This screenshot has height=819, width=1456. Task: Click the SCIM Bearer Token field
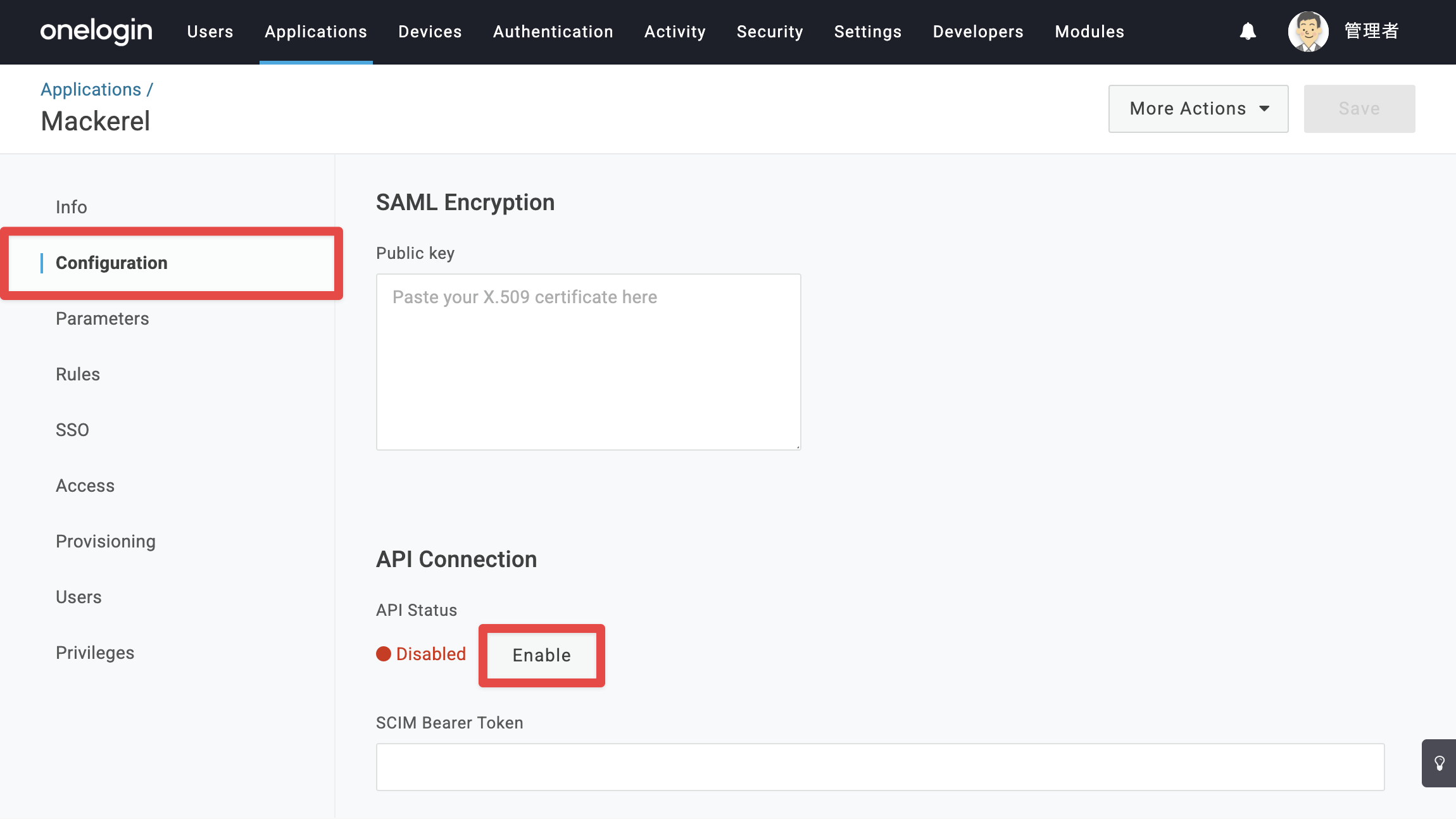point(881,767)
